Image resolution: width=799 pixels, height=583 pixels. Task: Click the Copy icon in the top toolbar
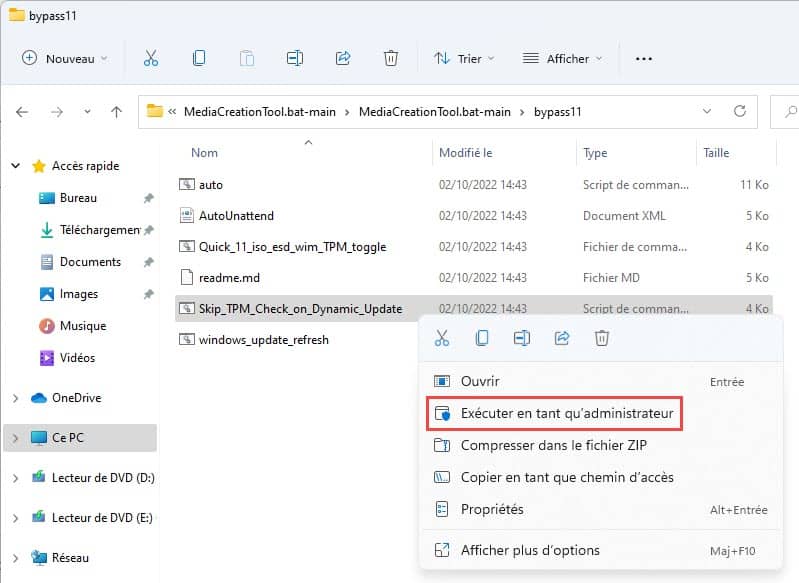click(199, 59)
